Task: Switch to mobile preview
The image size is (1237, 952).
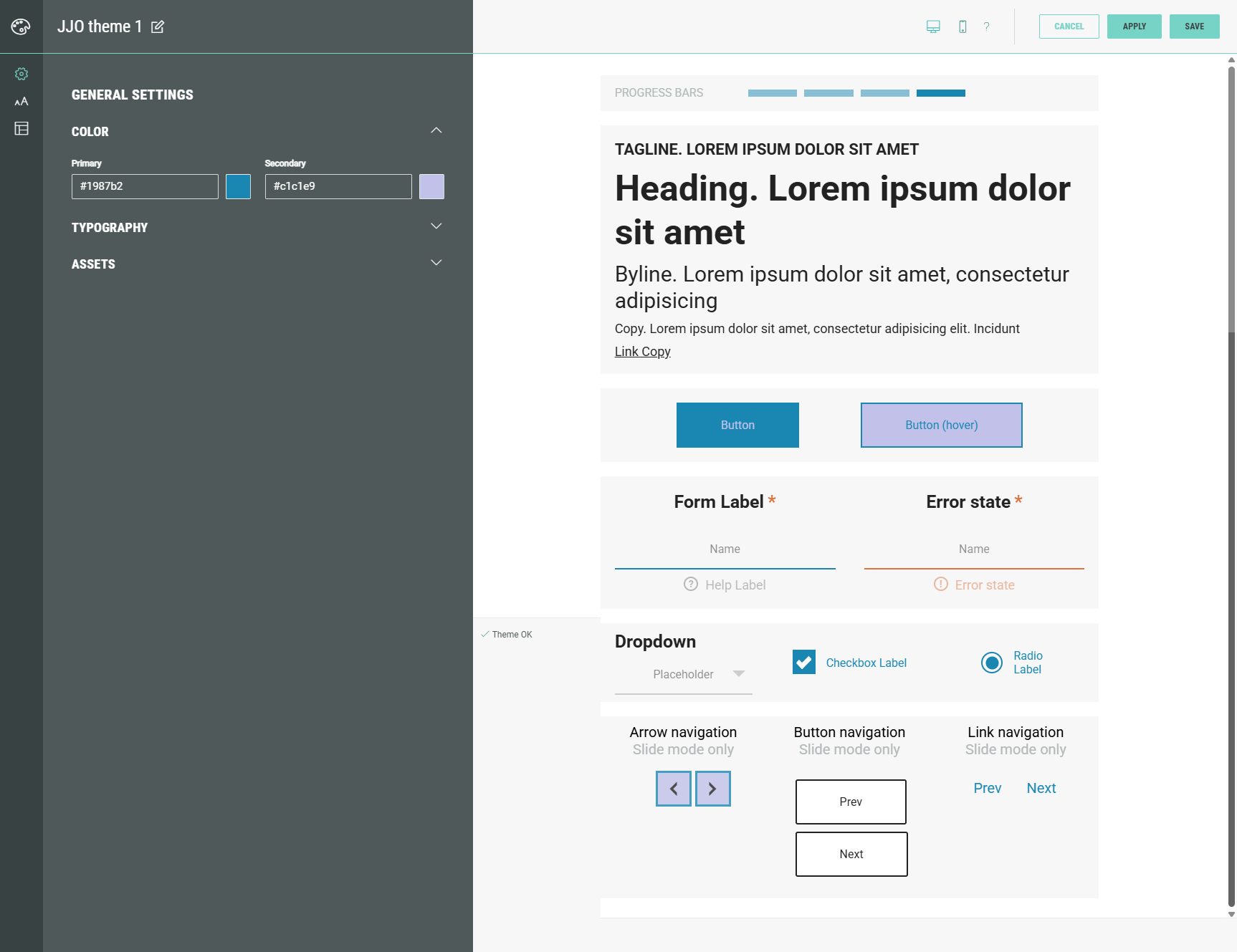Action: tap(963, 27)
